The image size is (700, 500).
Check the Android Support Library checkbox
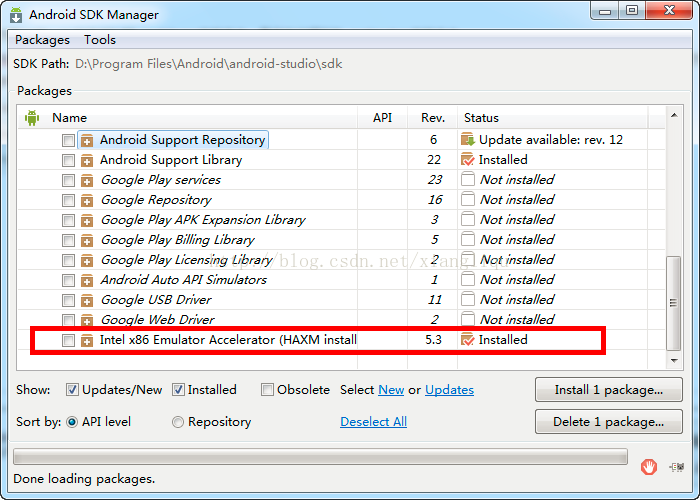[x=68, y=160]
